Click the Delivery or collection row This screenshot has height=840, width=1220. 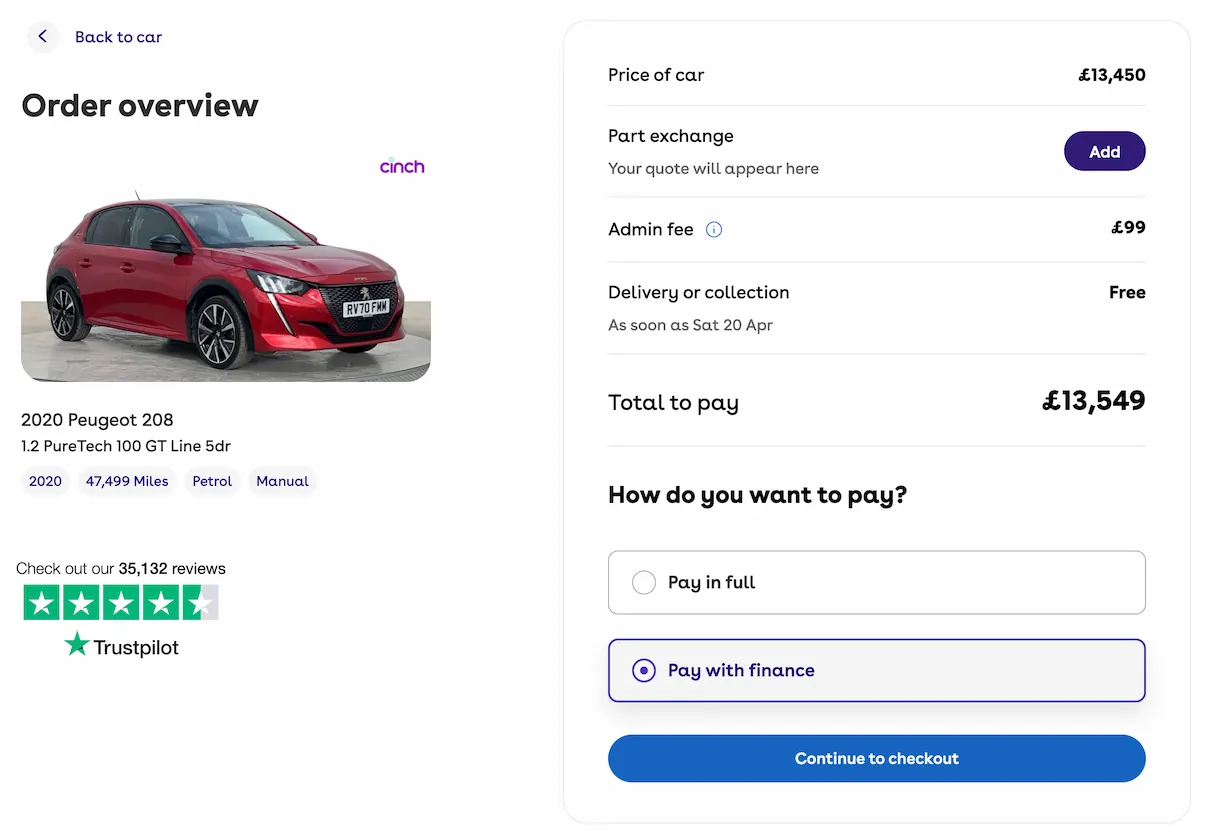(x=698, y=293)
